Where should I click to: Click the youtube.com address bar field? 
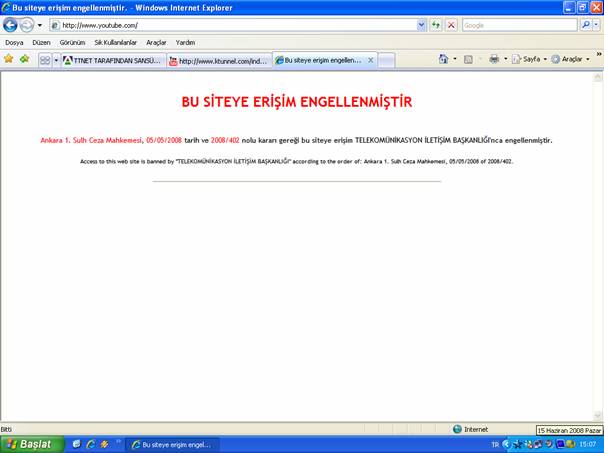[x=233, y=25]
